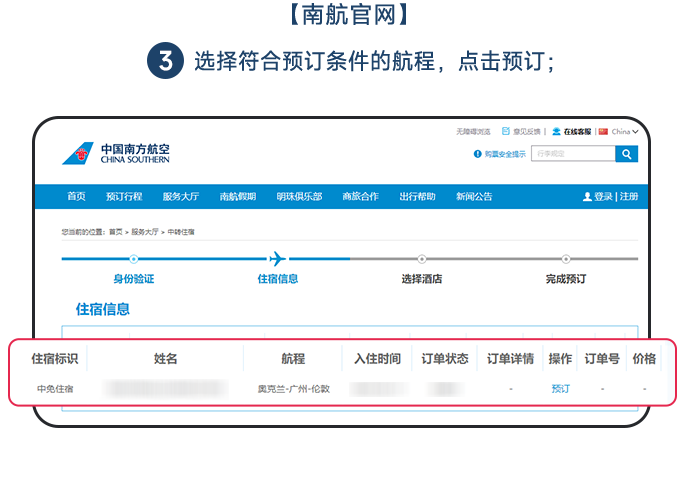Screen dimensions: 696x491
Task: Click the feedback icon 意见反馈
Action: (x=506, y=131)
